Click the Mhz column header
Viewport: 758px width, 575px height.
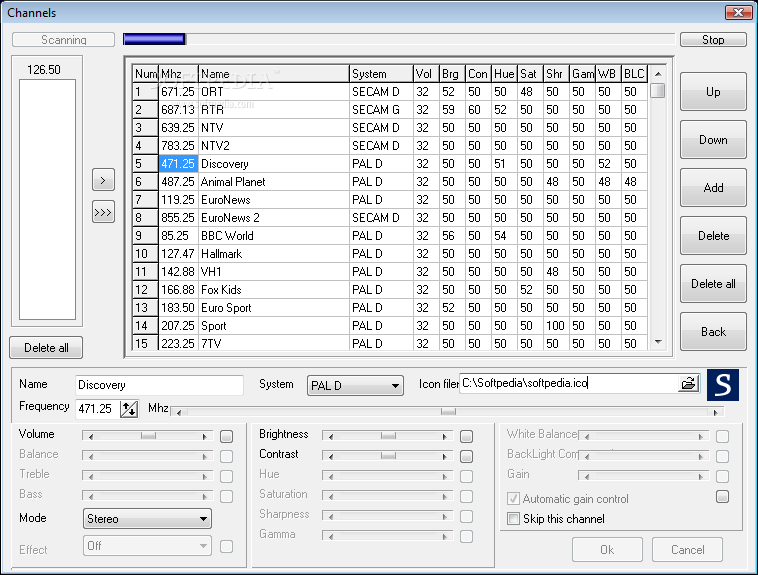click(x=178, y=74)
